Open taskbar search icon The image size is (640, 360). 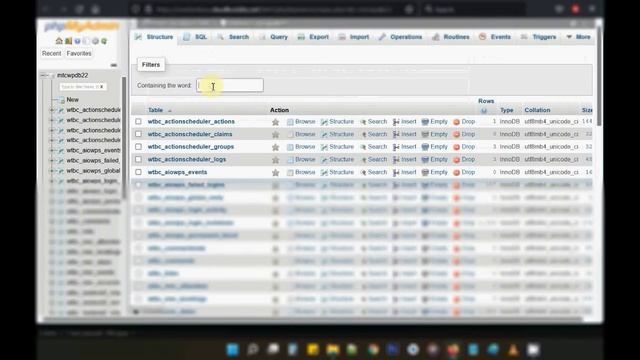[x=253, y=350]
